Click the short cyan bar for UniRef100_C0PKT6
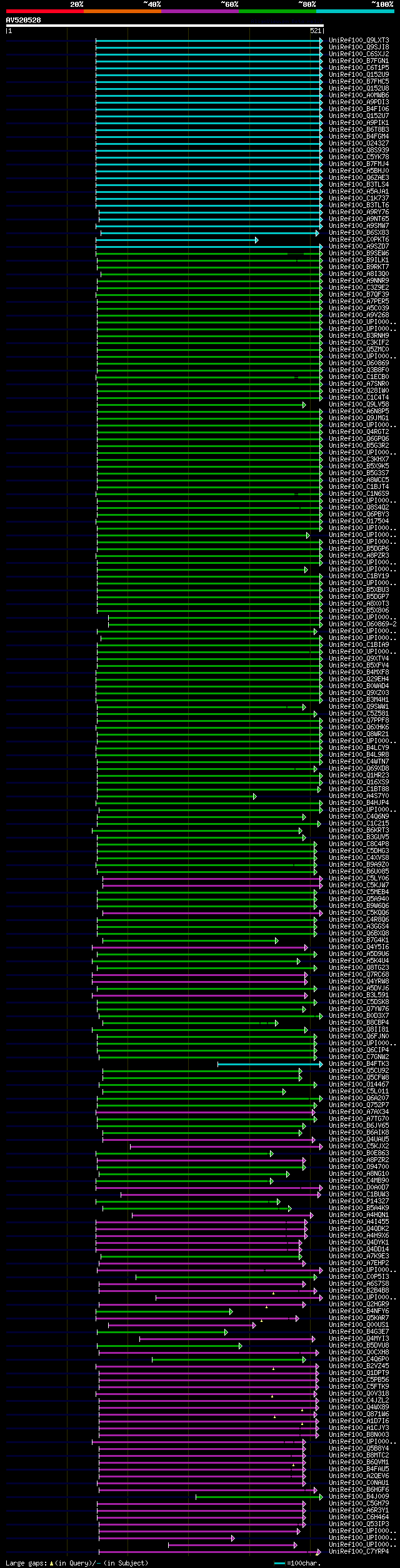The height and width of the screenshot is (1568, 400). tap(177, 240)
